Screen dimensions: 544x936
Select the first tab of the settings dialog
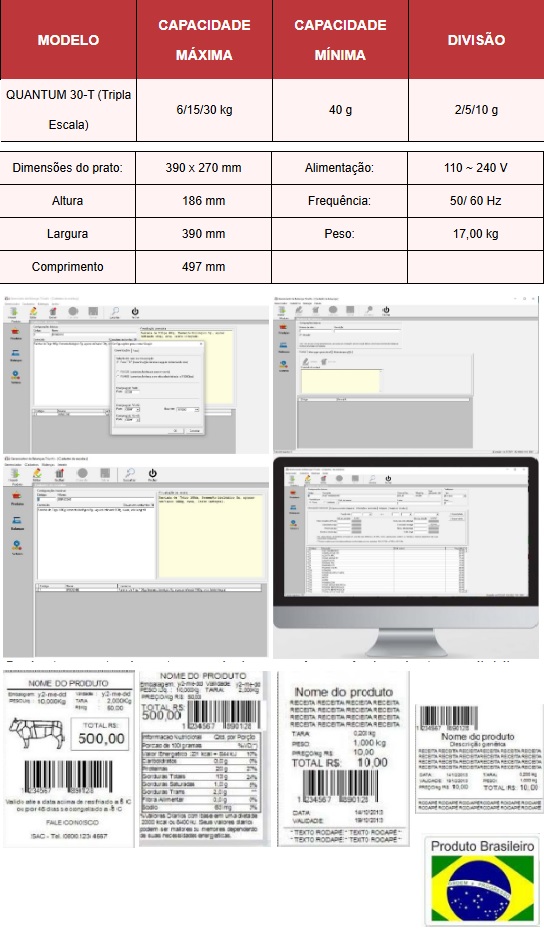click(122, 350)
